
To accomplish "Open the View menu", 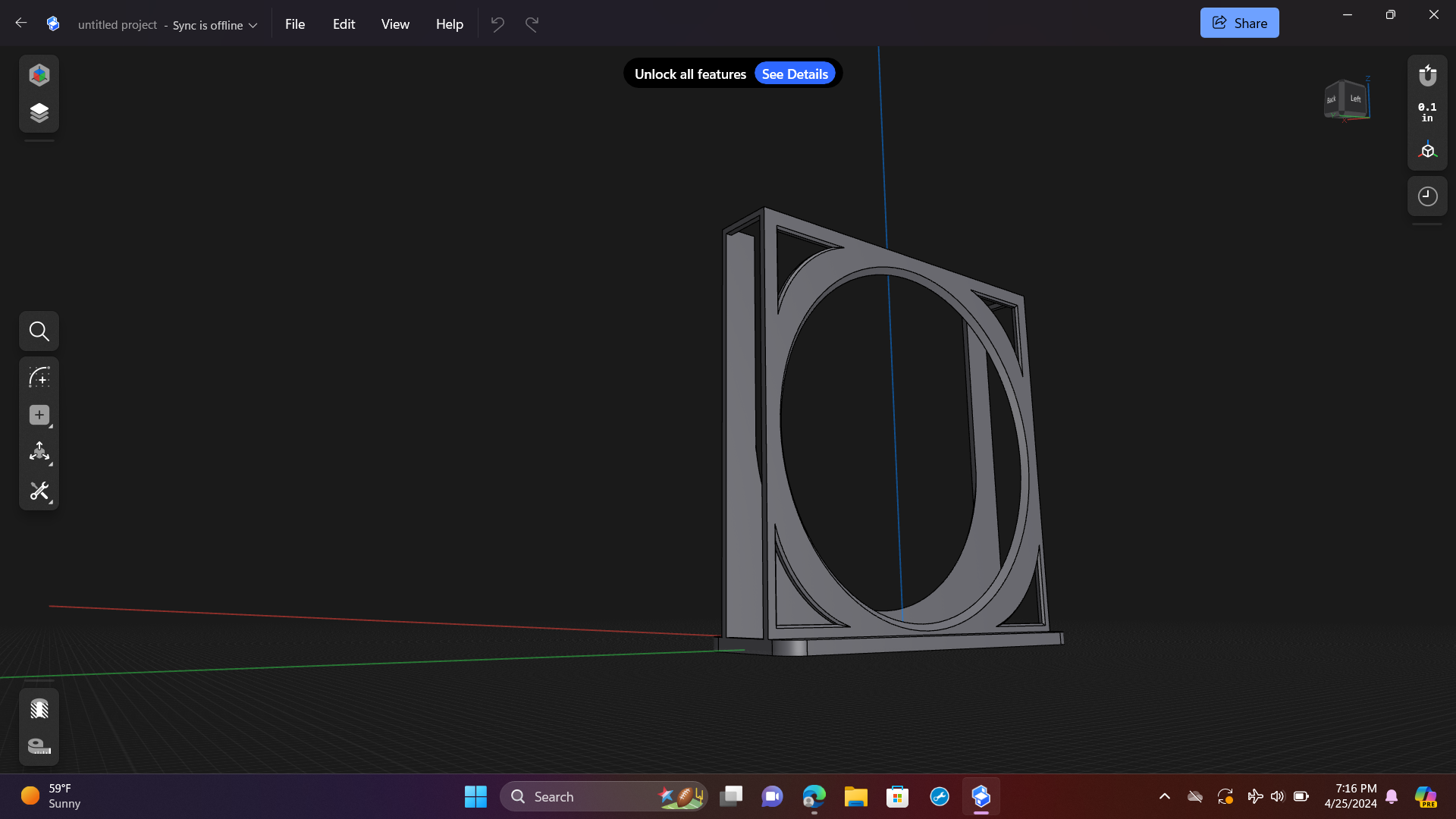I will tap(394, 24).
